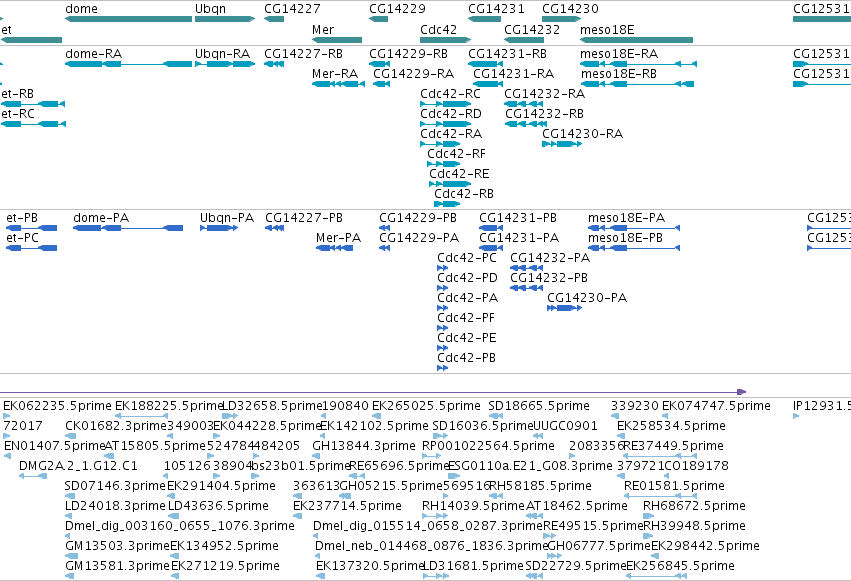
Task: Select the LD32658.5prime EST
Action: (x=231, y=416)
